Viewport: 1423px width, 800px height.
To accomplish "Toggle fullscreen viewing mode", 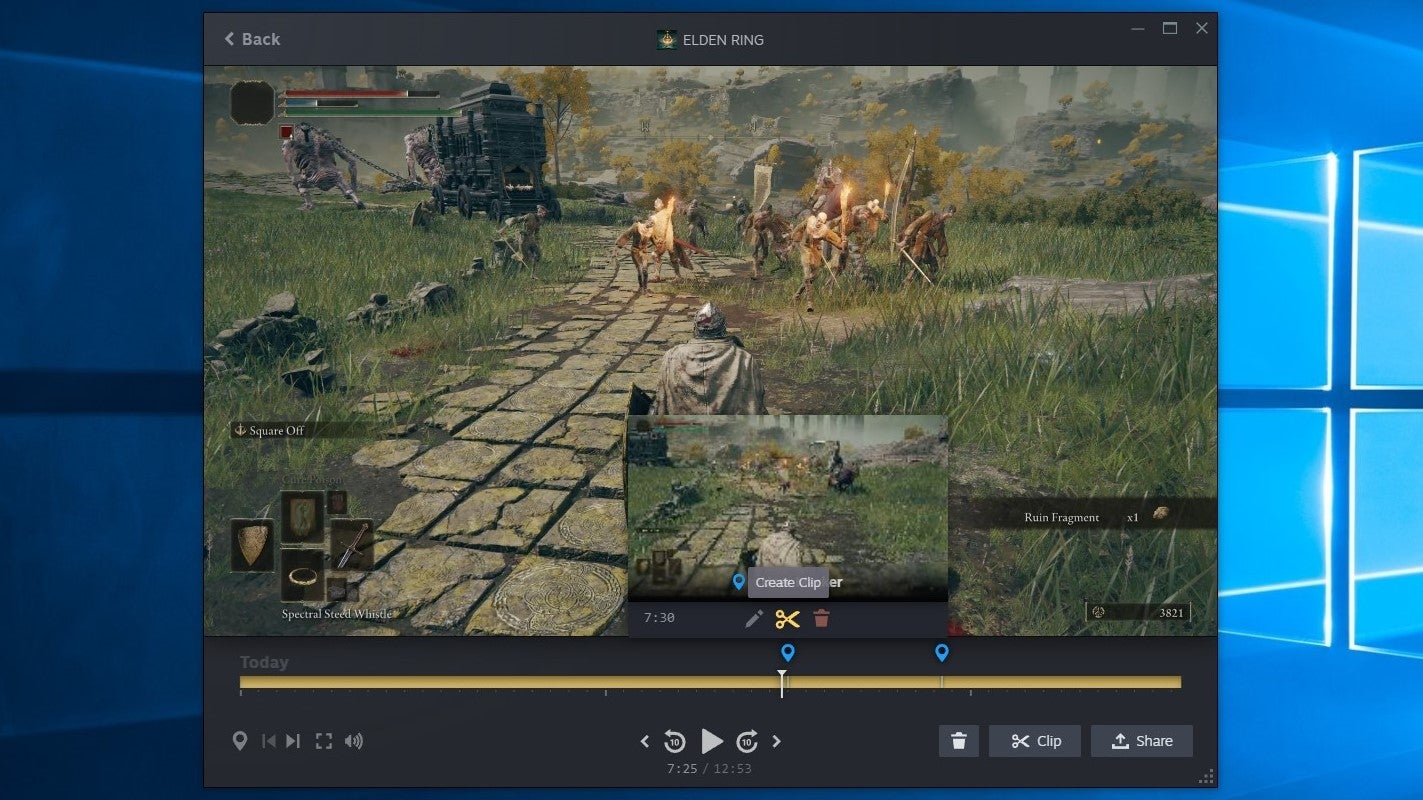I will click(x=323, y=741).
